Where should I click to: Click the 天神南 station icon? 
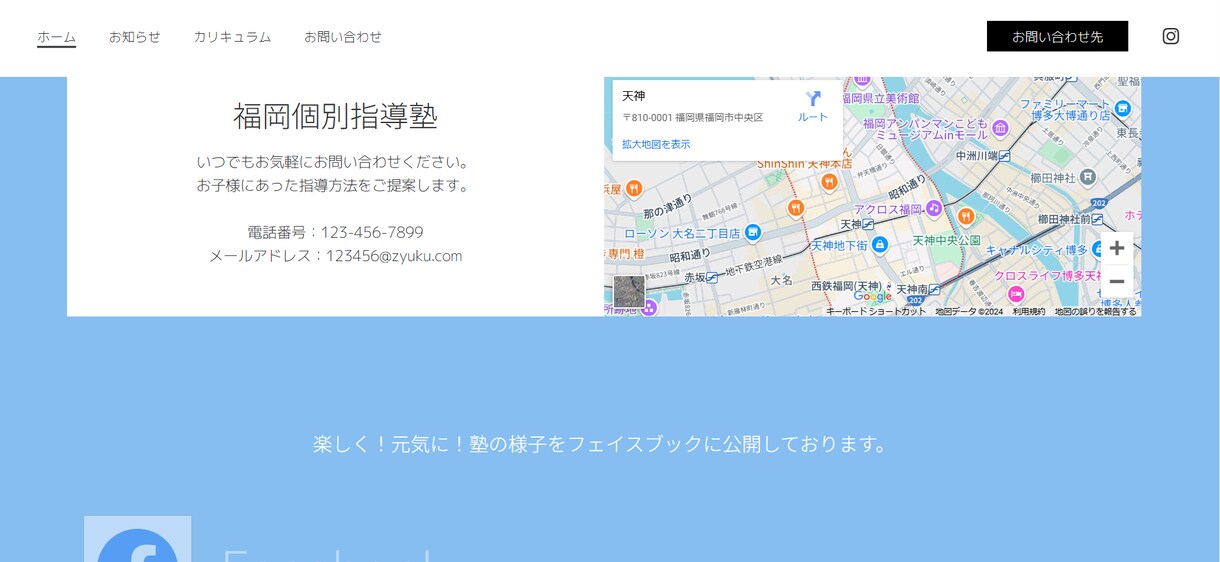click(x=934, y=289)
